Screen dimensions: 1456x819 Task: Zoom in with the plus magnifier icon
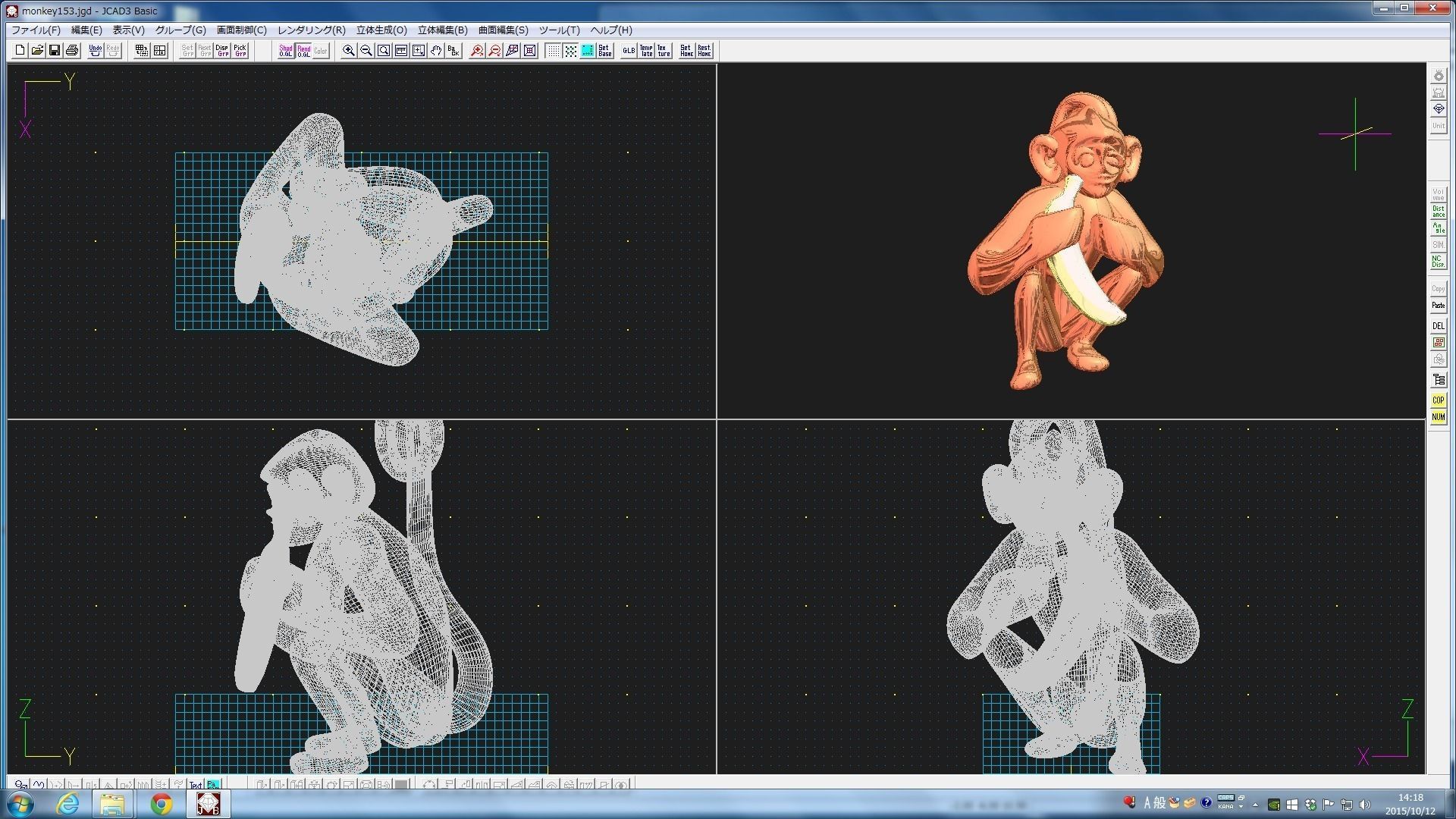(x=349, y=51)
